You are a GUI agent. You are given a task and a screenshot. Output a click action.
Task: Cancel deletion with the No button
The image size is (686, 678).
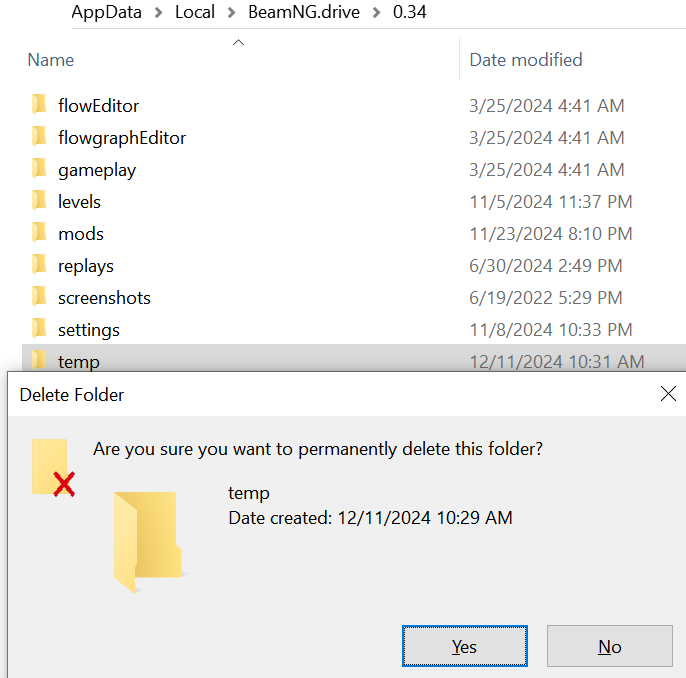(x=609, y=646)
